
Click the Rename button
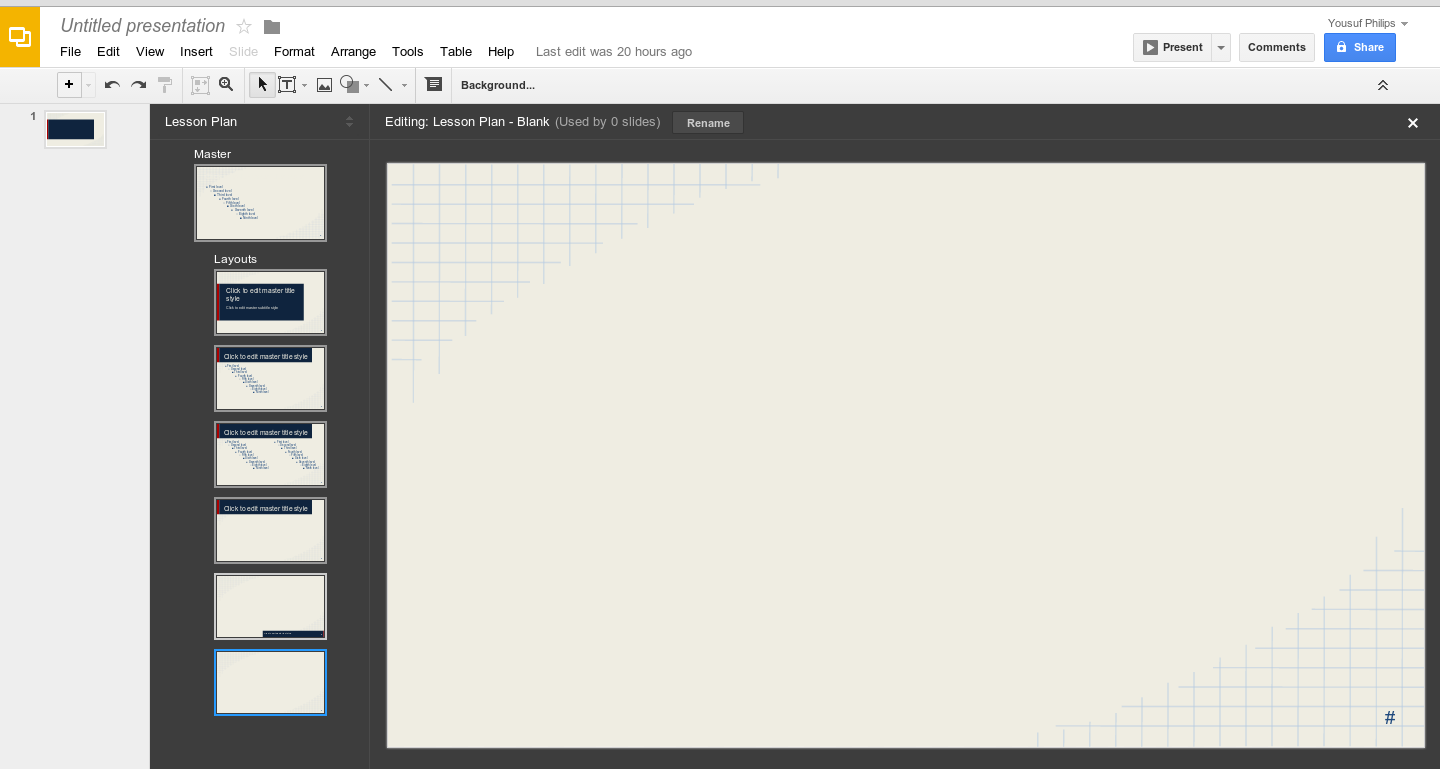click(x=708, y=123)
